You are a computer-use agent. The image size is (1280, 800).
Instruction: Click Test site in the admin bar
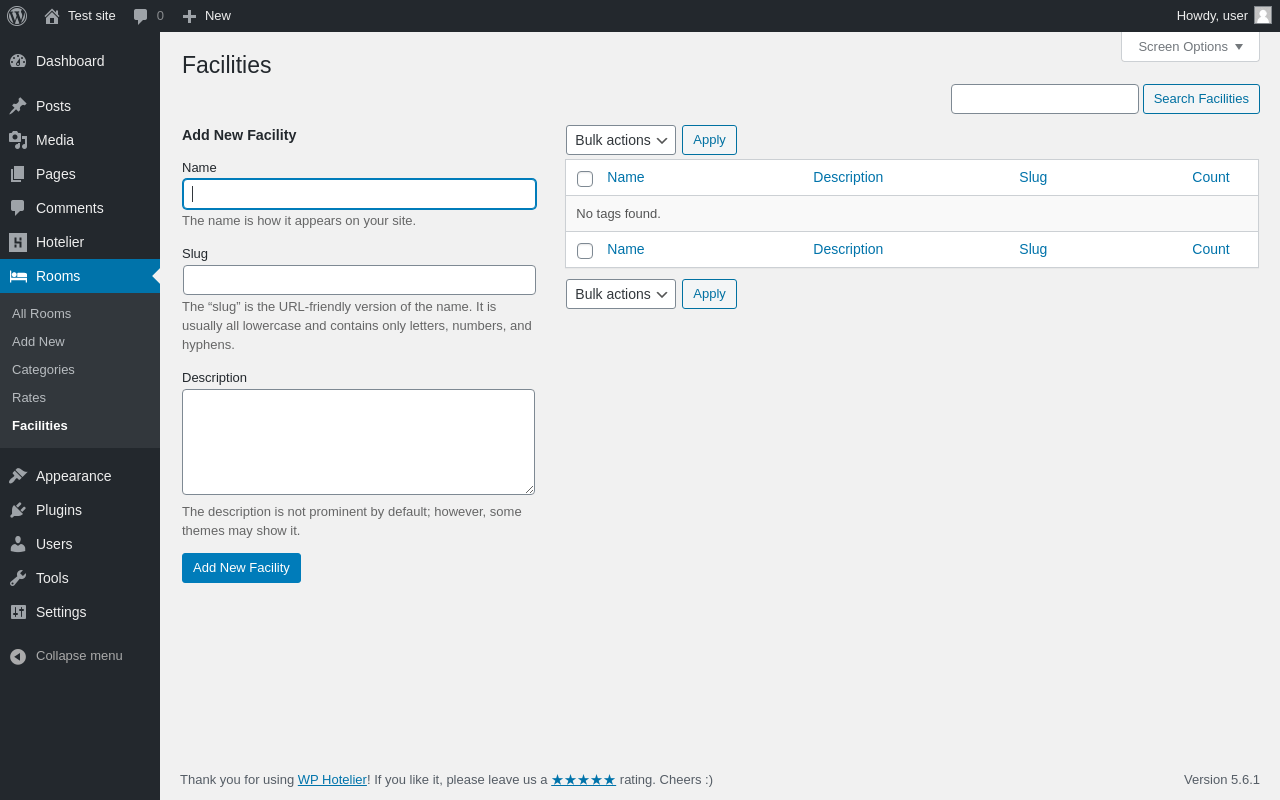(x=92, y=16)
